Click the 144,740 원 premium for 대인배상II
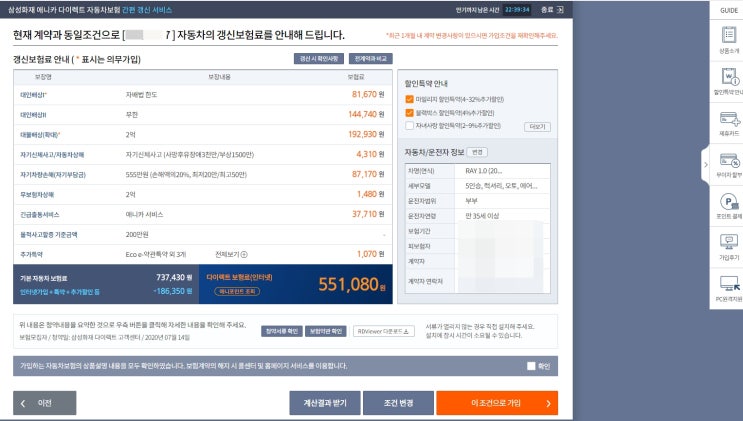The image size is (743, 421). point(366,114)
